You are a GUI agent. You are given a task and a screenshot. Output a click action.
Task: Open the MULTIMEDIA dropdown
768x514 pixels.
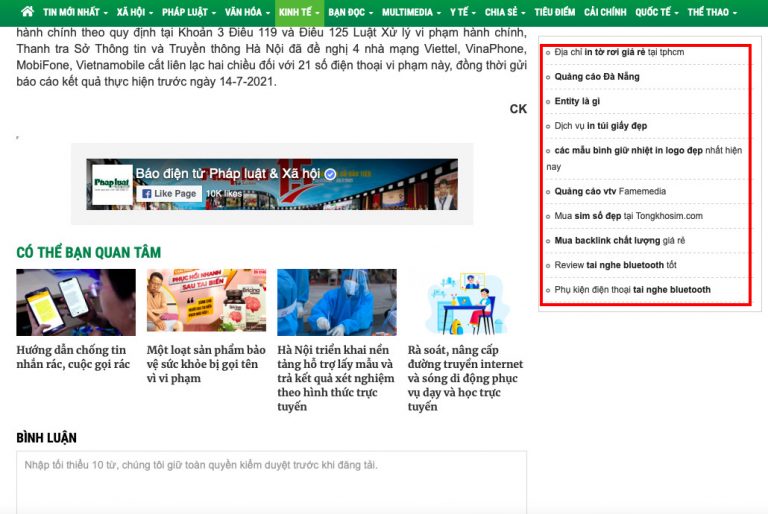pos(411,12)
